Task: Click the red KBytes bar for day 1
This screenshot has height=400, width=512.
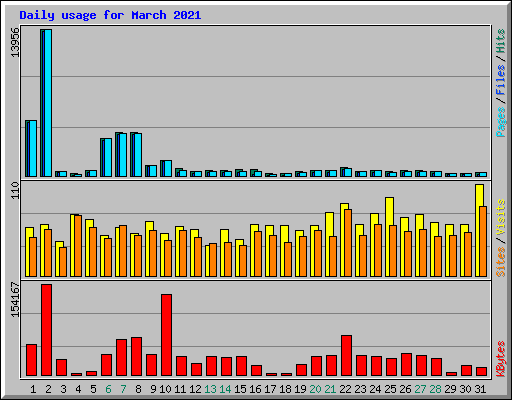Action: coord(32,360)
